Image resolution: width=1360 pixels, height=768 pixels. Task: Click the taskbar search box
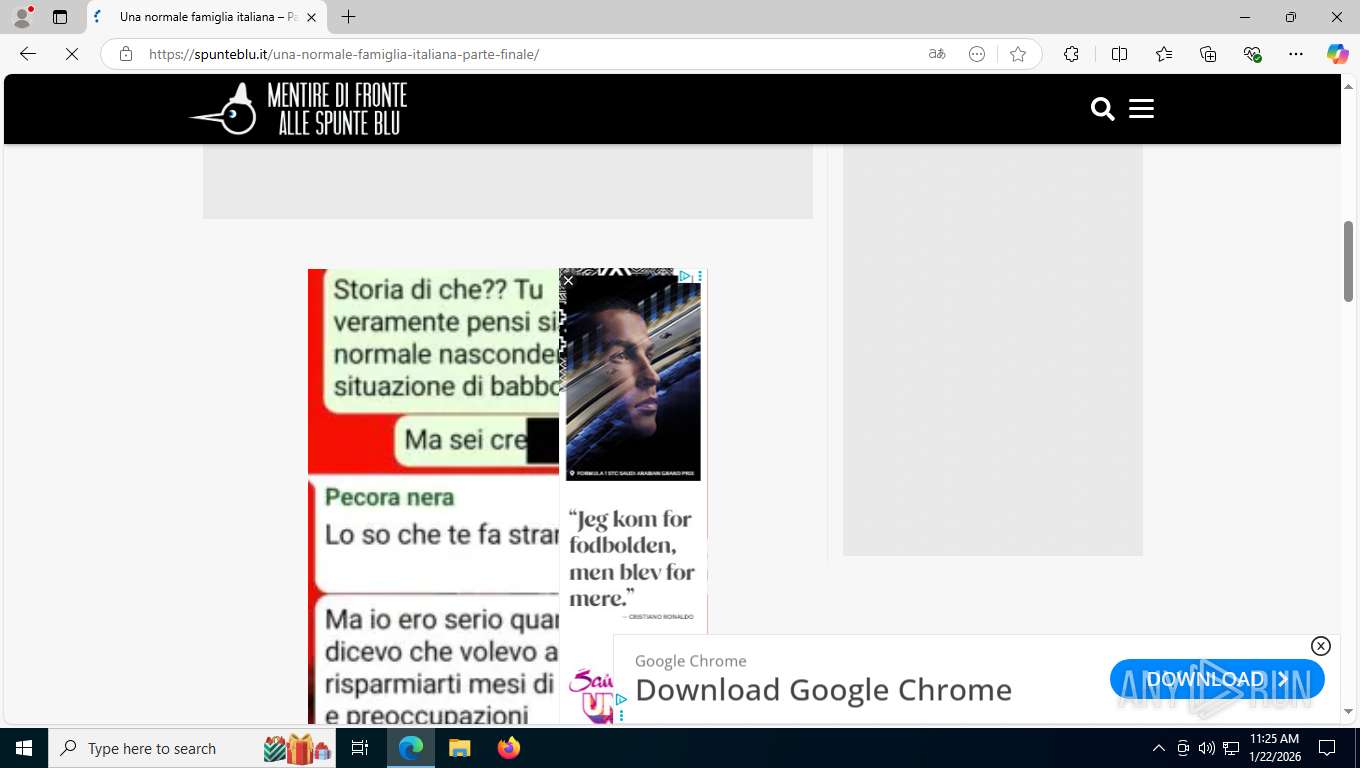pos(193,748)
